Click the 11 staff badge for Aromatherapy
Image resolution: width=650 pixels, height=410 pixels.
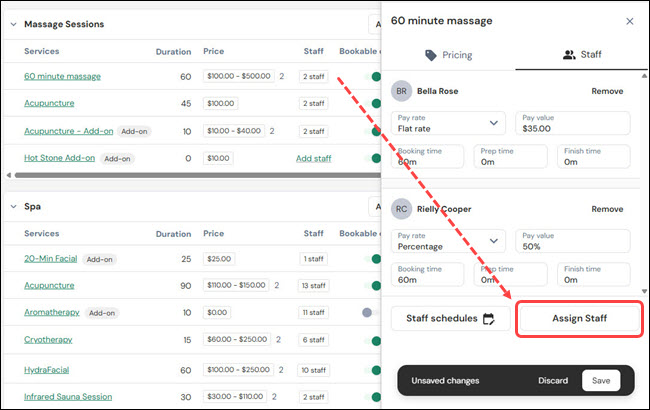tap(313, 313)
